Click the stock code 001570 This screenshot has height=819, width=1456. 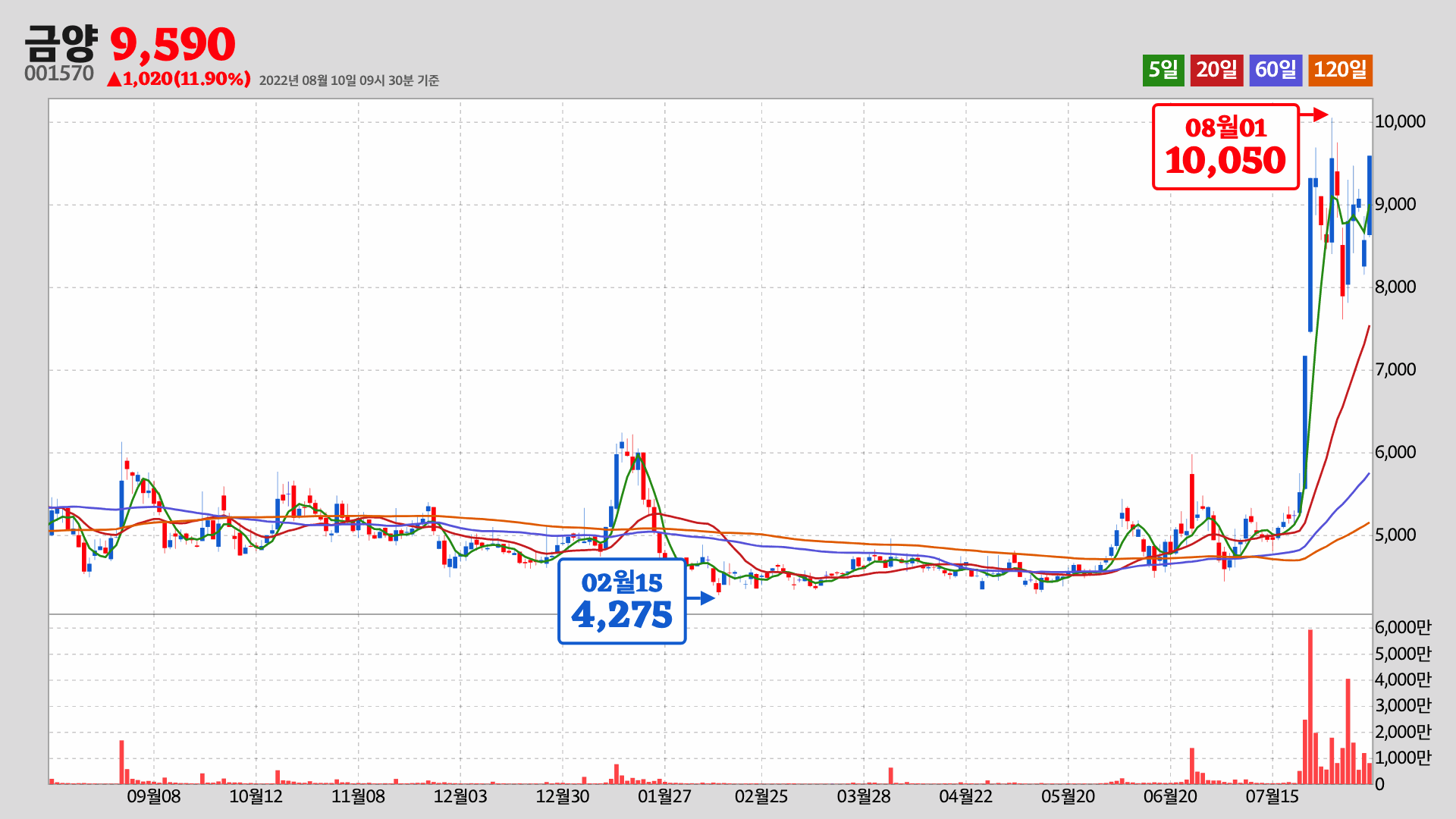point(59,74)
